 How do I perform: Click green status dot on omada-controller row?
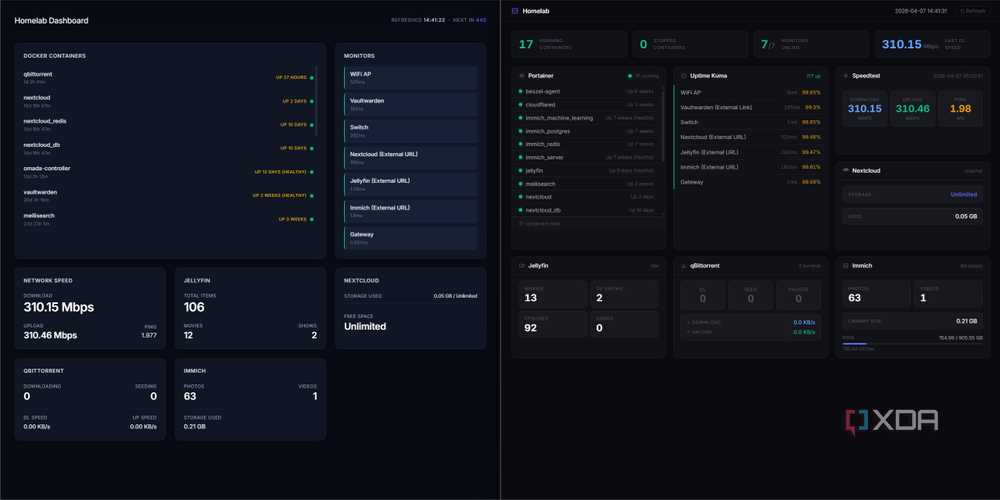pos(311,172)
